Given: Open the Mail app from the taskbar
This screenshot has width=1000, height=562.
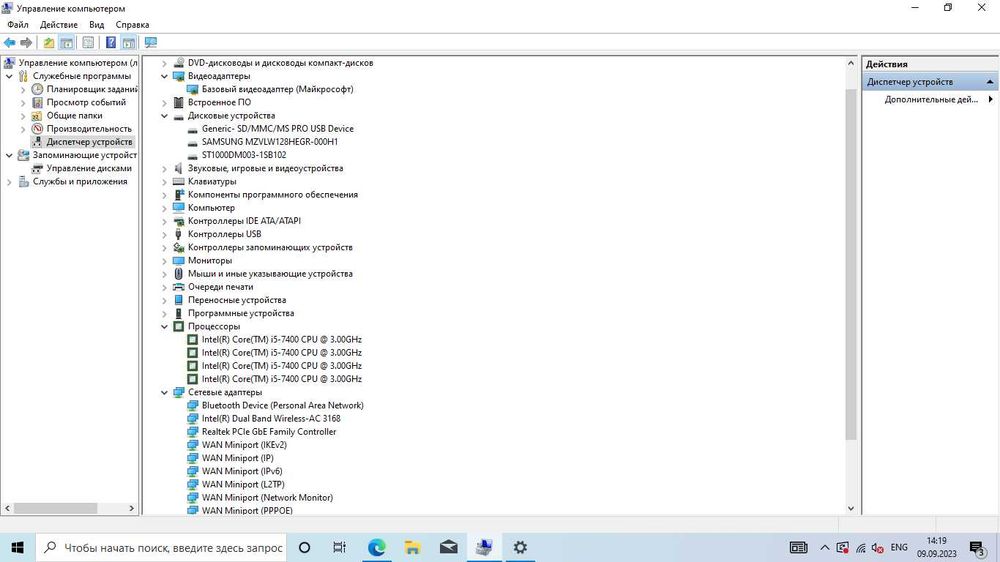Looking at the screenshot, I should click(x=448, y=547).
